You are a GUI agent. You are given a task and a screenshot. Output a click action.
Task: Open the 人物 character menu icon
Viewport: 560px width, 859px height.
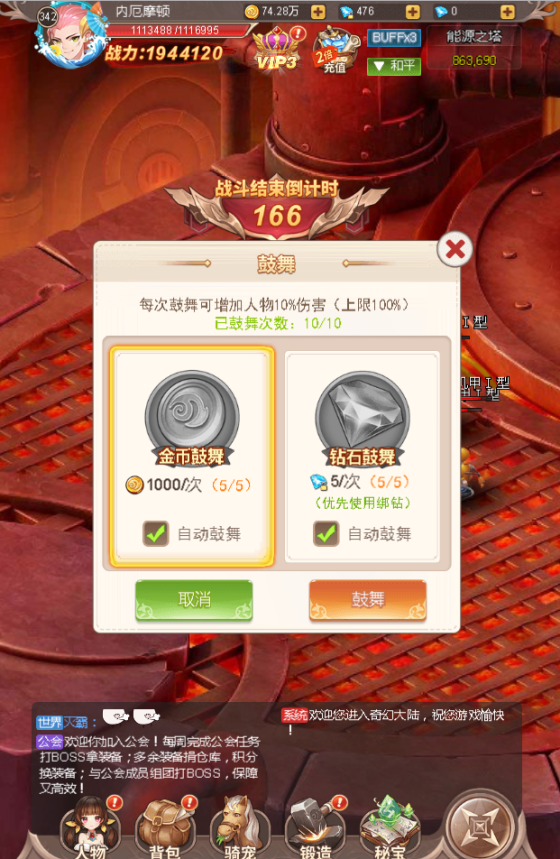pyautogui.click(x=90, y=827)
